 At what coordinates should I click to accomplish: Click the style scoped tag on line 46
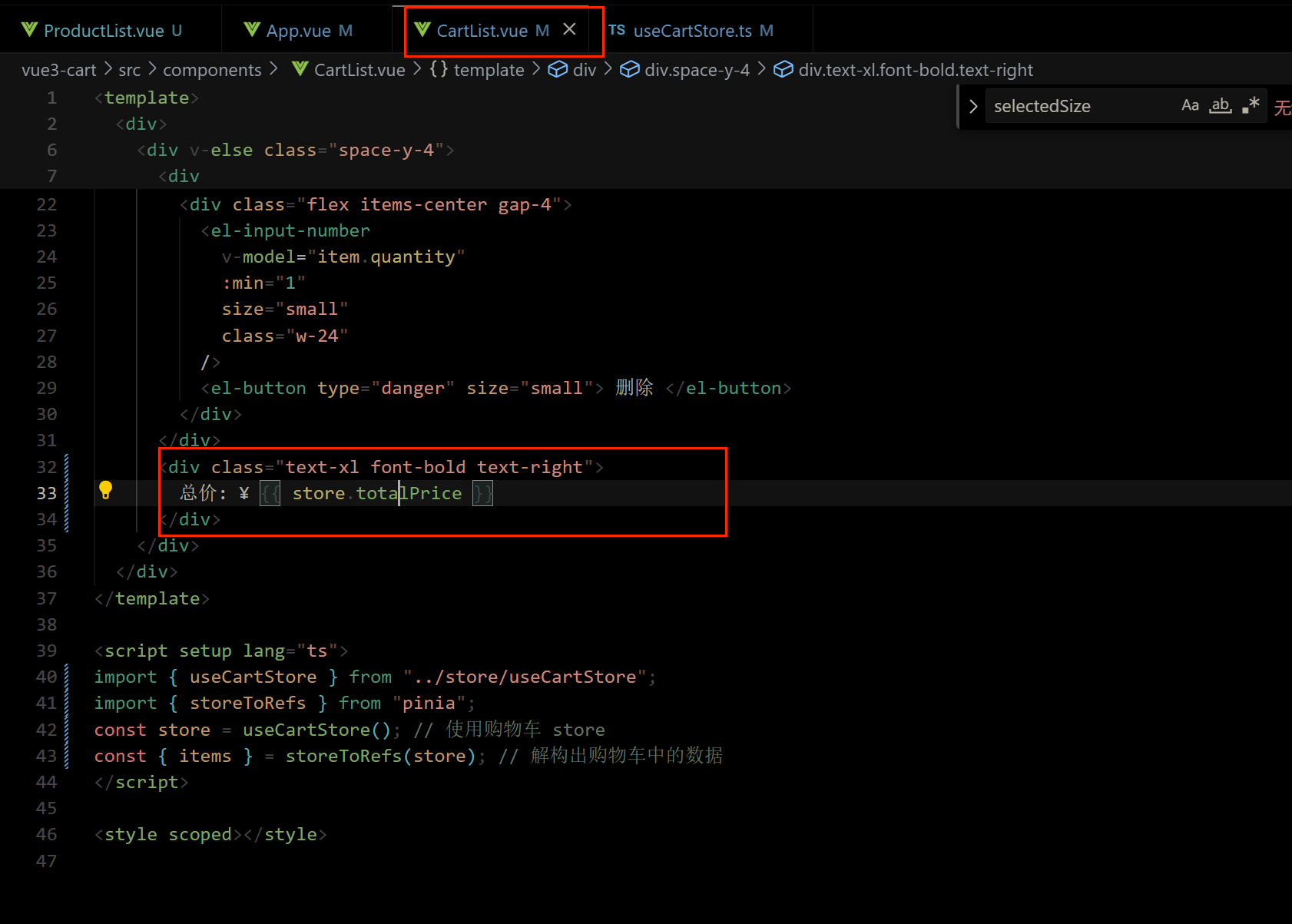point(168,834)
